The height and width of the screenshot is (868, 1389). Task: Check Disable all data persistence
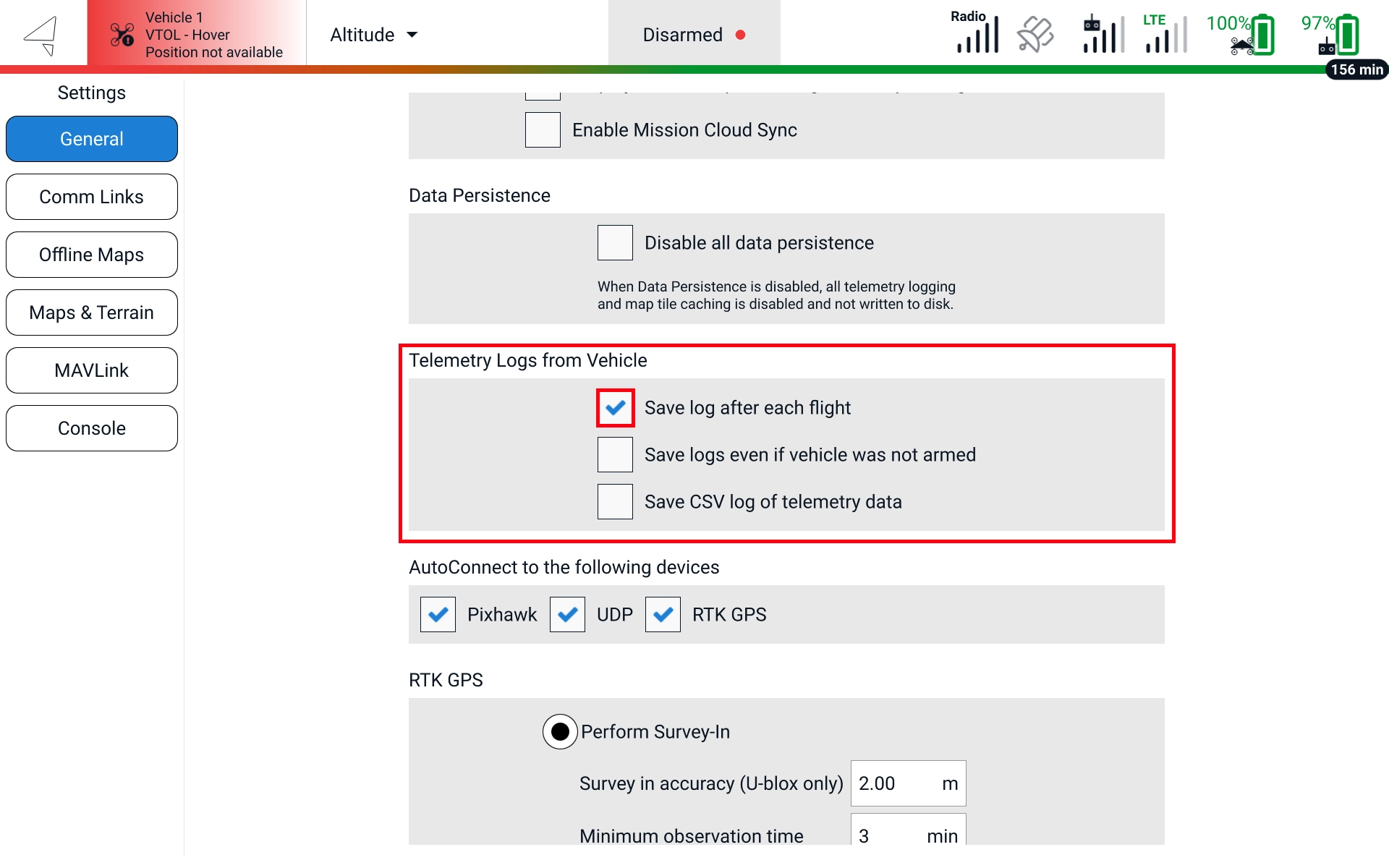(x=615, y=243)
